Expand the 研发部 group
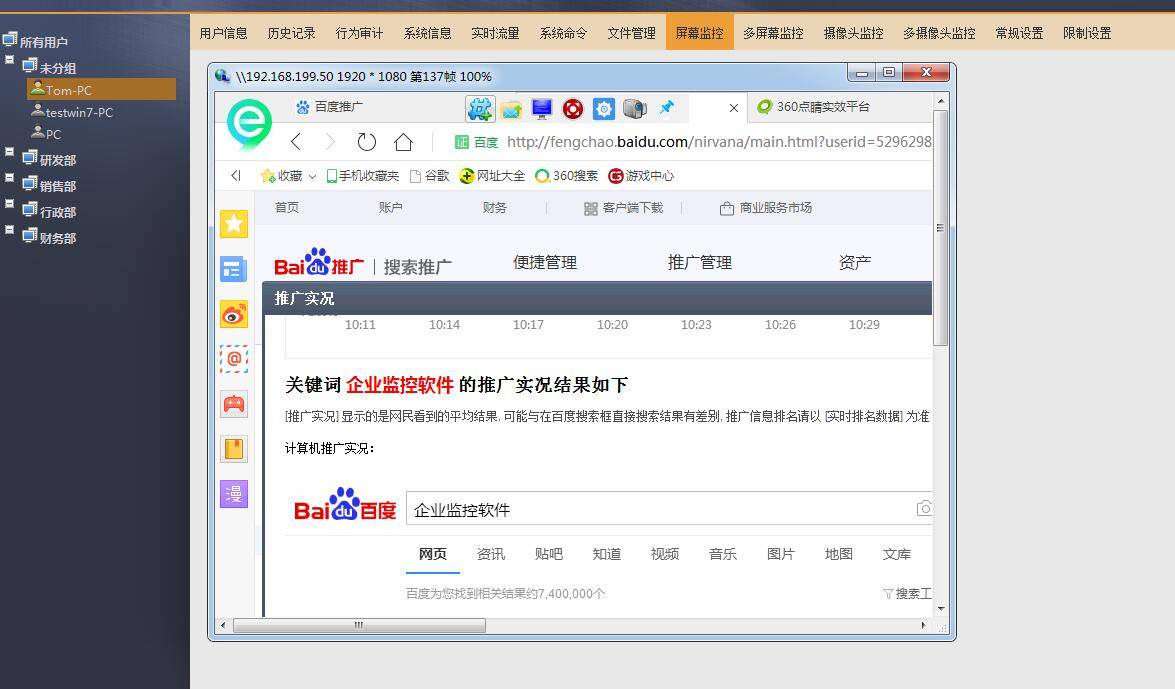This screenshot has height=689, width=1175. pyautogui.click(x=10, y=151)
